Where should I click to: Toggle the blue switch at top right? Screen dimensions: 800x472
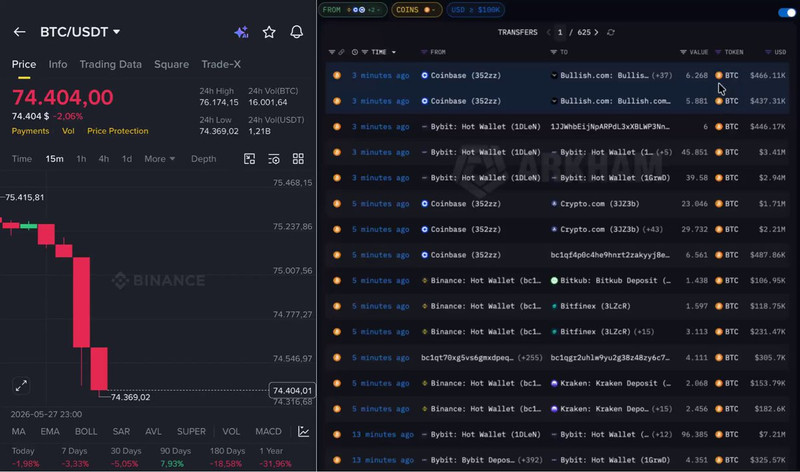[787, 12]
